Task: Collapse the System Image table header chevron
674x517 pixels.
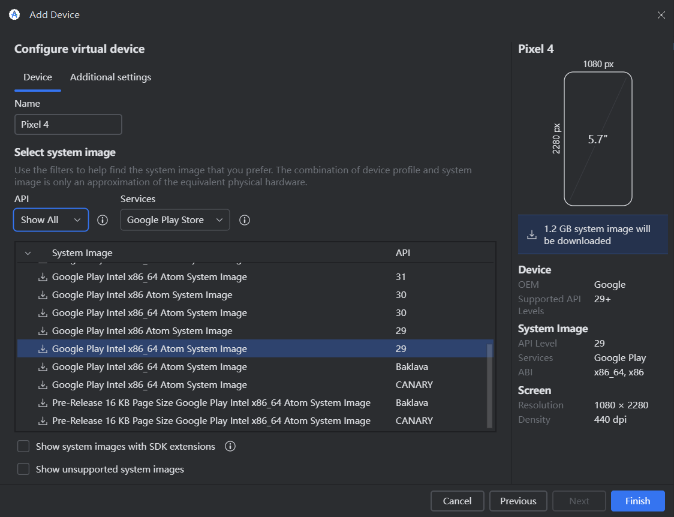Action: pyautogui.click(x=27, y=253)
